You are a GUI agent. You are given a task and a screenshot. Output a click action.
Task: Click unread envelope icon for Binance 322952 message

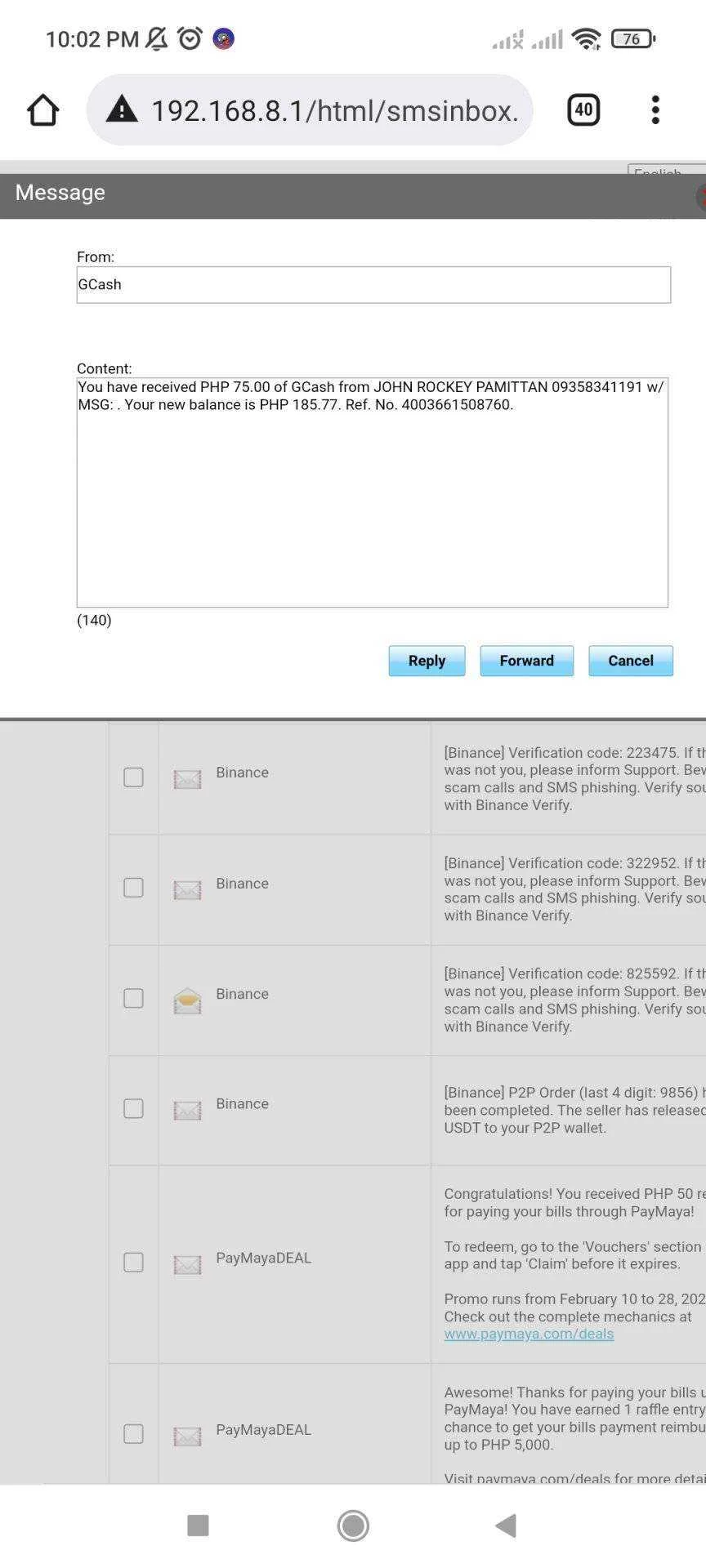[x=187, y=889]
